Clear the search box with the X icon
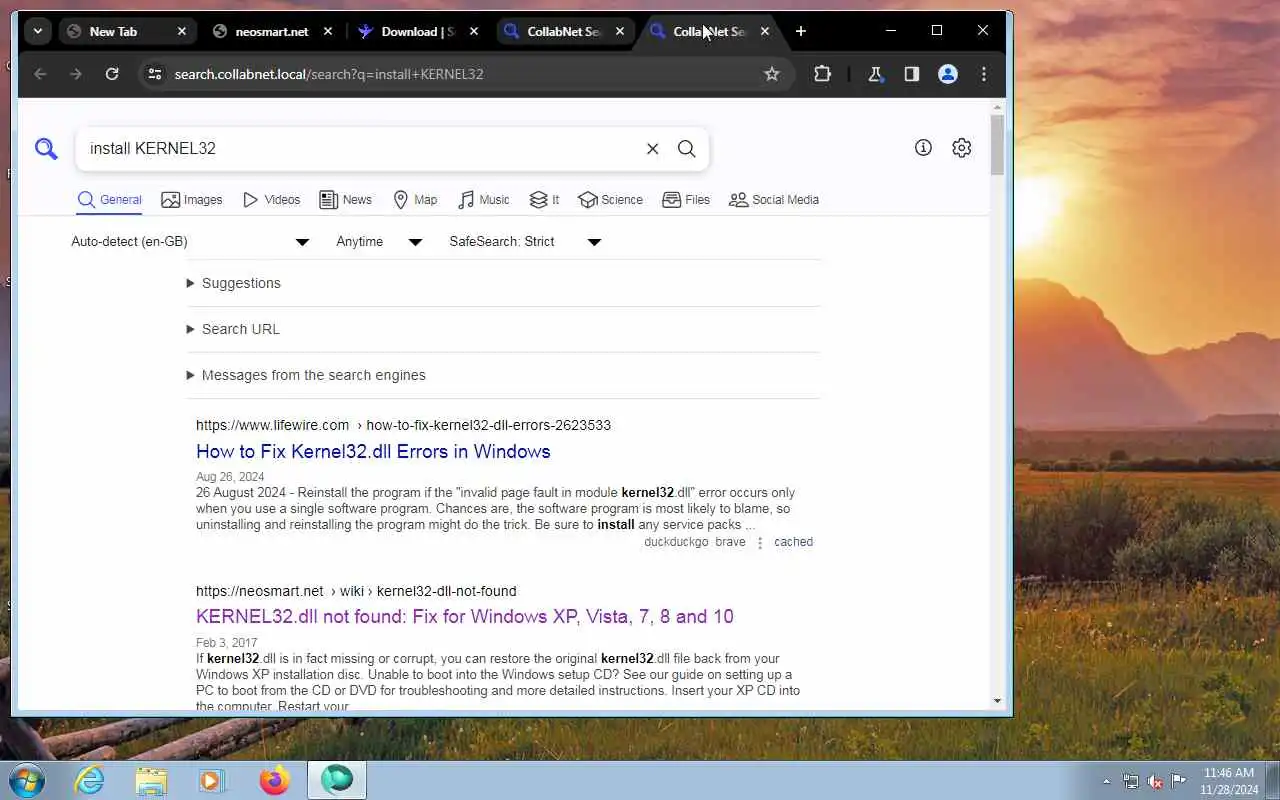The width and height of the screenshot is (1280, 800). [x=652, y=148]
